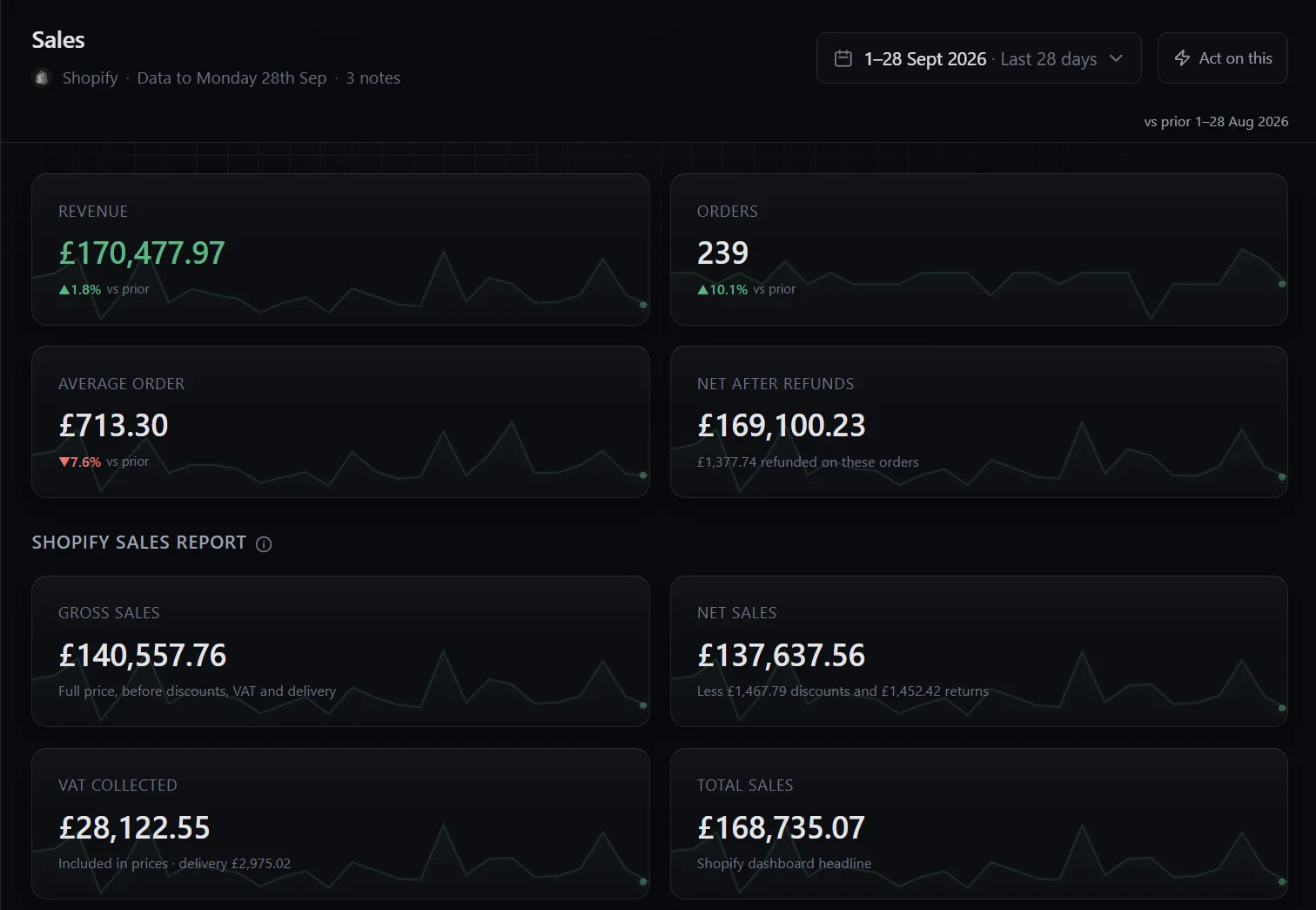Open the 3 notes link
This screenshot has height=910, width=1316.
[373, 78]
